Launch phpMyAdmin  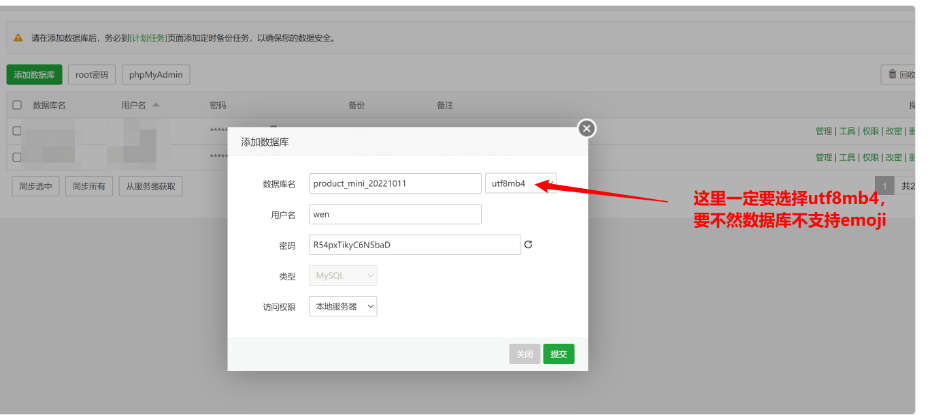coord(156,75)
